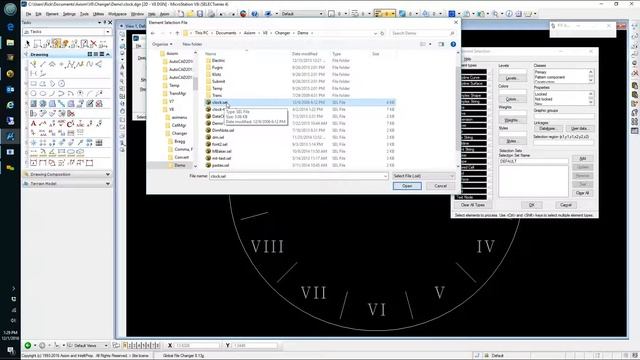640x360 pixels.
Task: Select the Element Selection arrow tool in Tasks
Action: coord(28,43)
